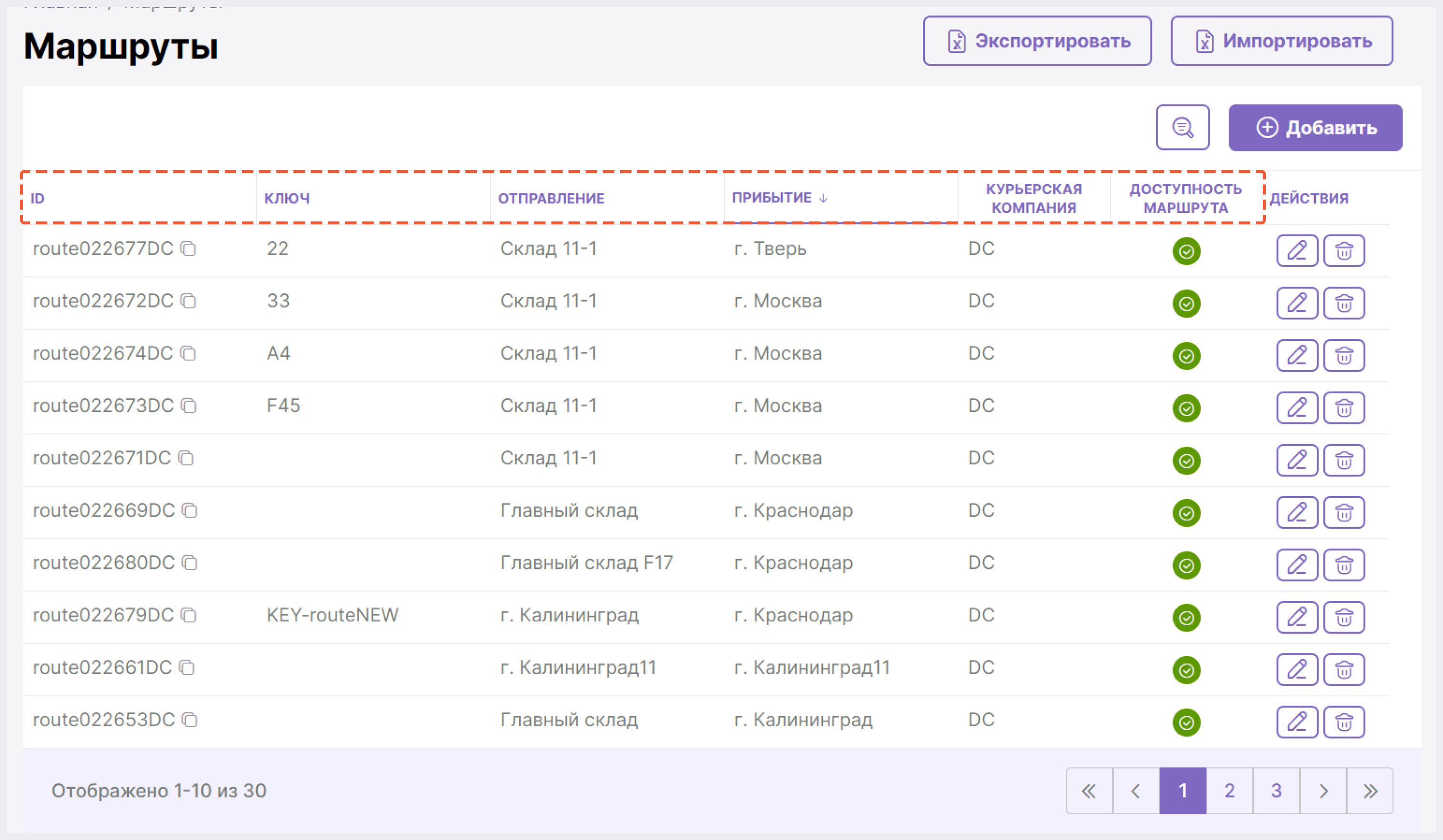Go to previous page

pos(1136,791)
